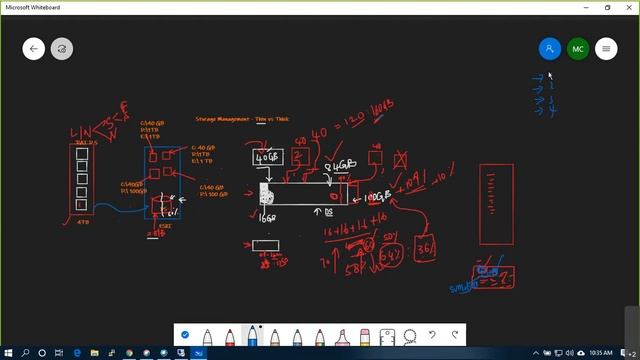Click the handwritten '100GB' label
Screen dimensions: 640x360
coord(378,197)
